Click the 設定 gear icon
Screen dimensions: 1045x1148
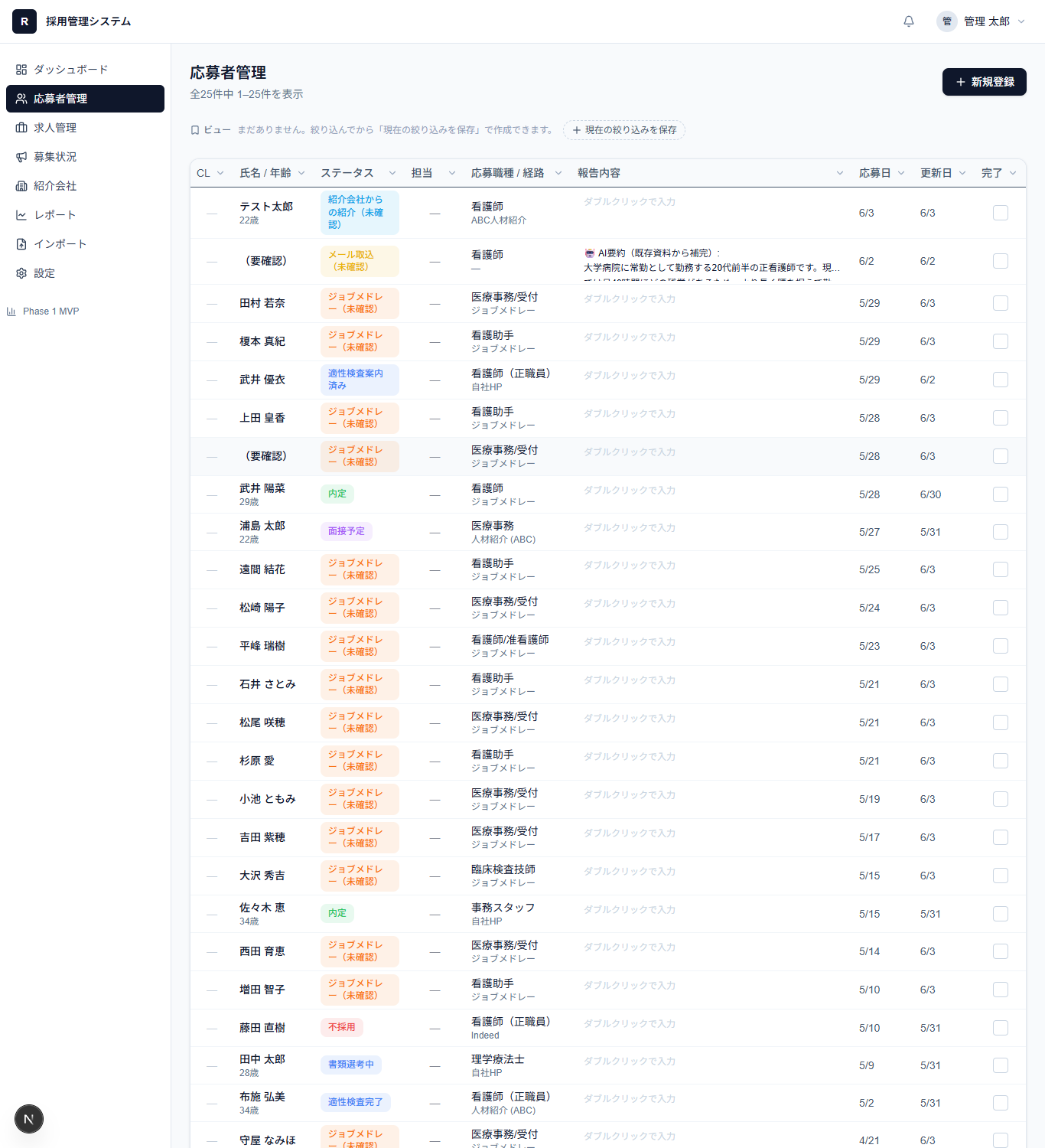coord(21,273)
